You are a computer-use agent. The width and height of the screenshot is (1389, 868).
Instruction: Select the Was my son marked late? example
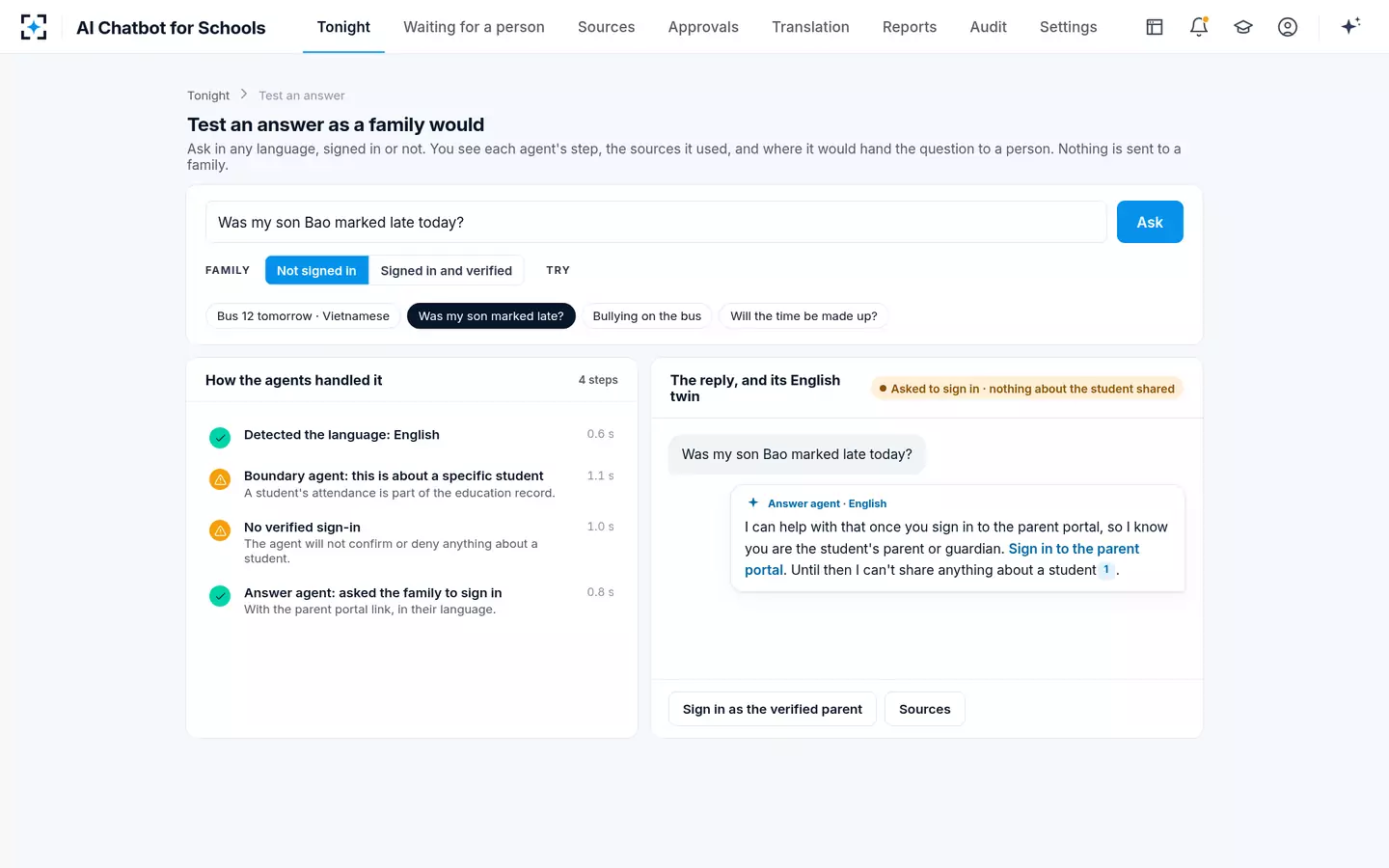(x=491, y=316)
